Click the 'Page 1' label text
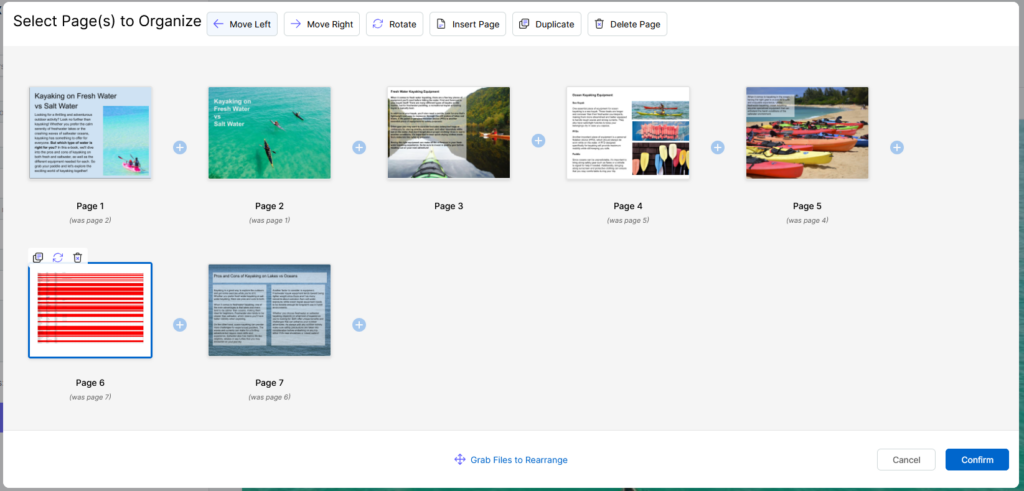The width and height of the screenshot is (1024, 491). [90, 206]
